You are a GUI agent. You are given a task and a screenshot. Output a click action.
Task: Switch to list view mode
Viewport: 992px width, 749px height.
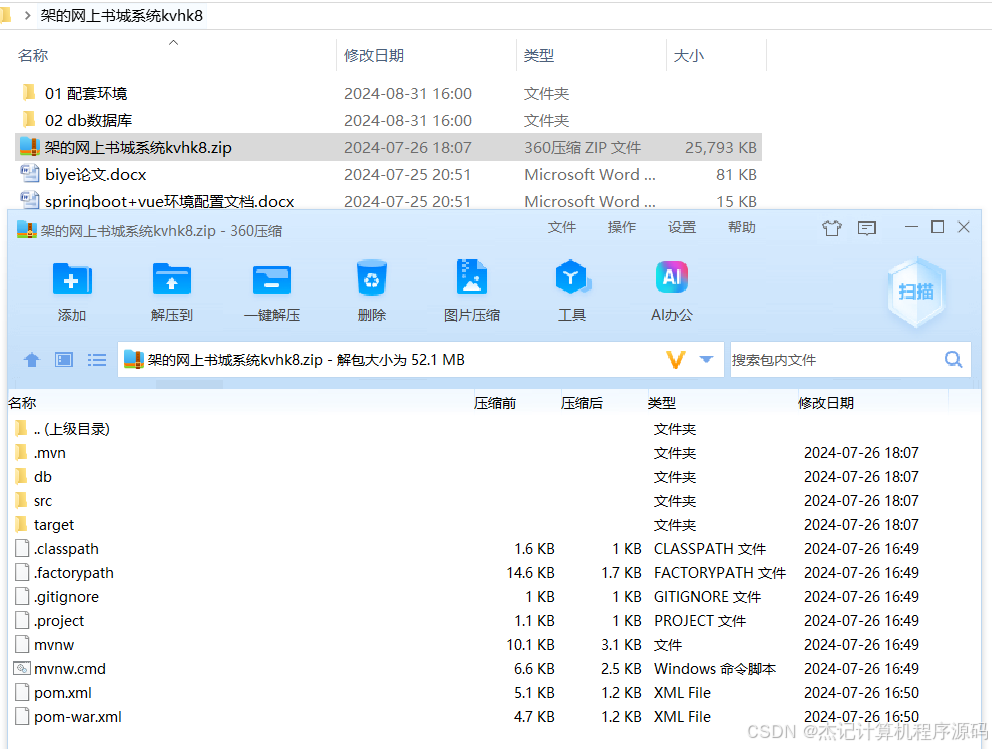tap(97, 359)
